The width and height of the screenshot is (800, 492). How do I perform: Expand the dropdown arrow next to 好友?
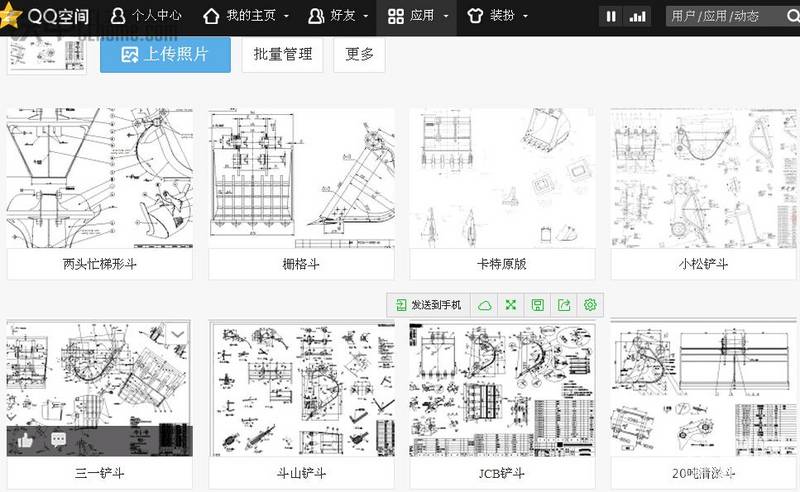tap(366, 16)
